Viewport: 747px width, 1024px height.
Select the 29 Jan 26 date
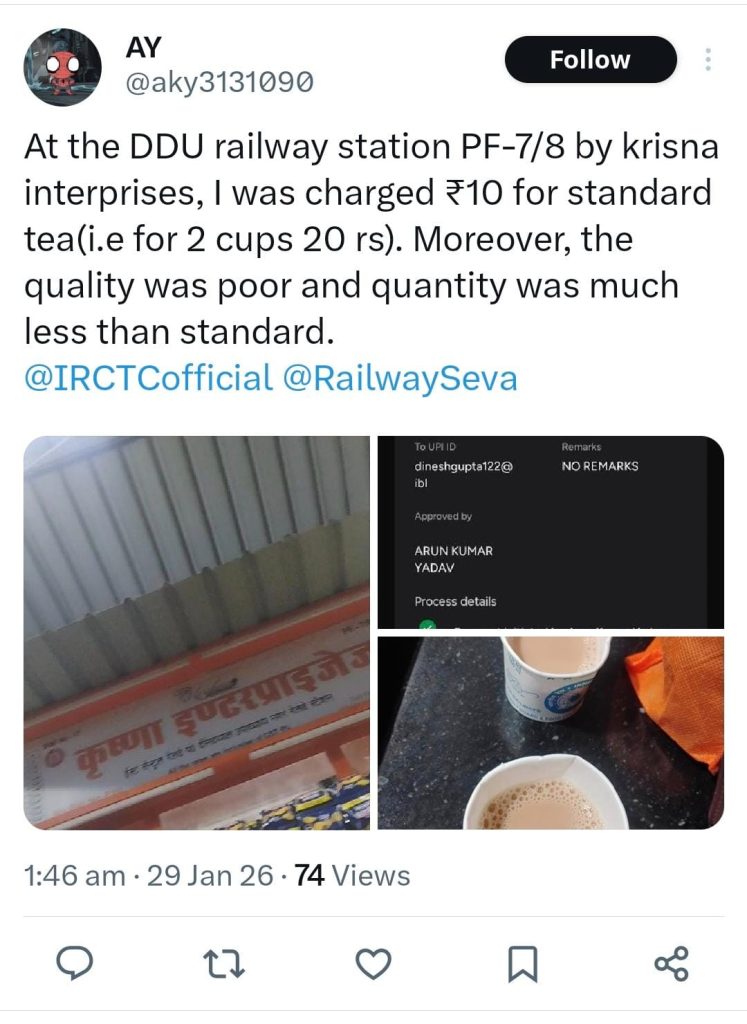click(210, 876)
